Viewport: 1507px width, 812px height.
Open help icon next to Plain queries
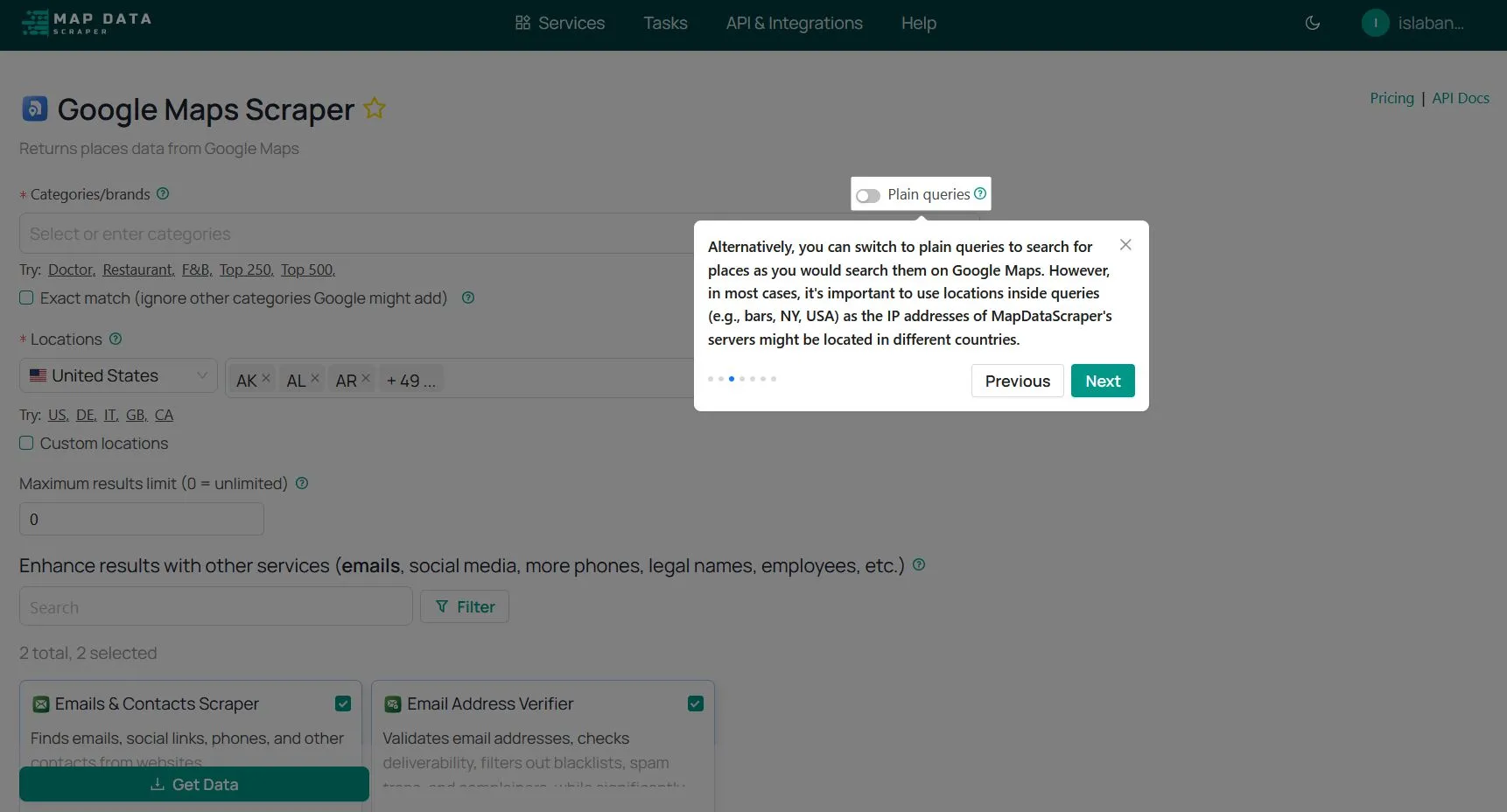pyautogui.click(x=980, y=193)
